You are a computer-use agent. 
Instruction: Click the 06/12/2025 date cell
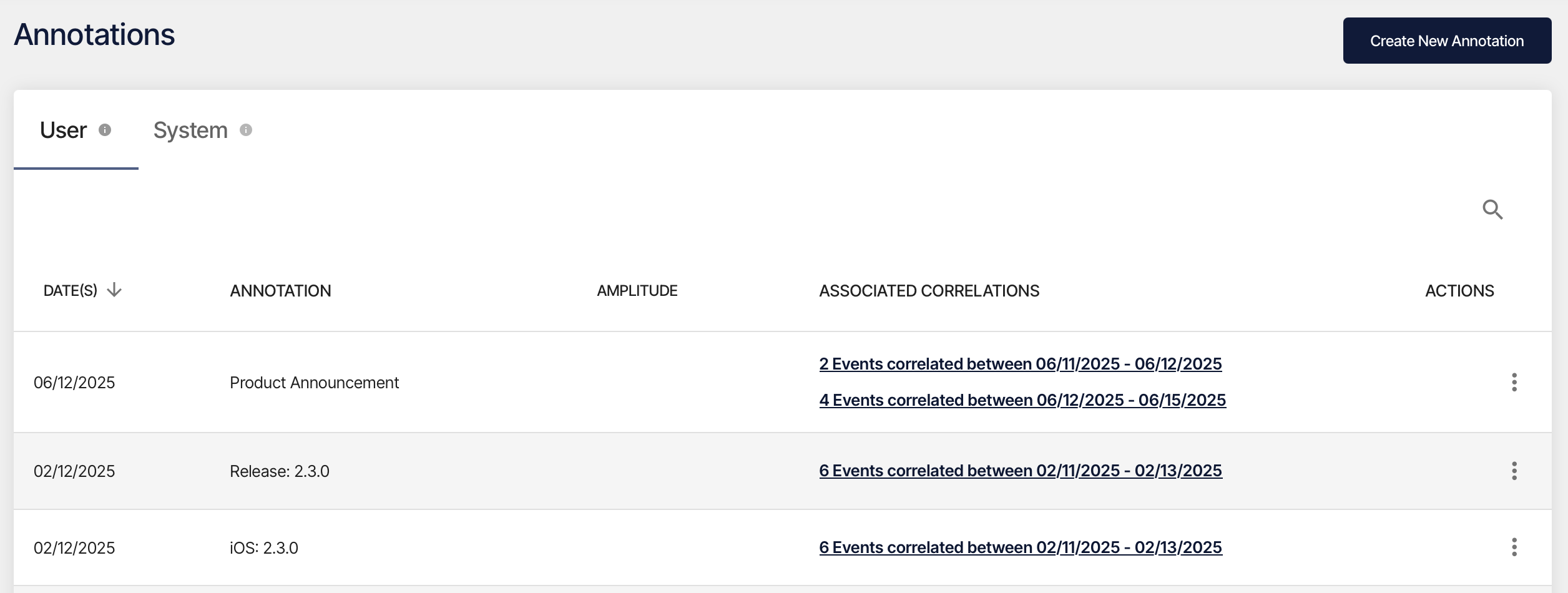tap(74, 383)
